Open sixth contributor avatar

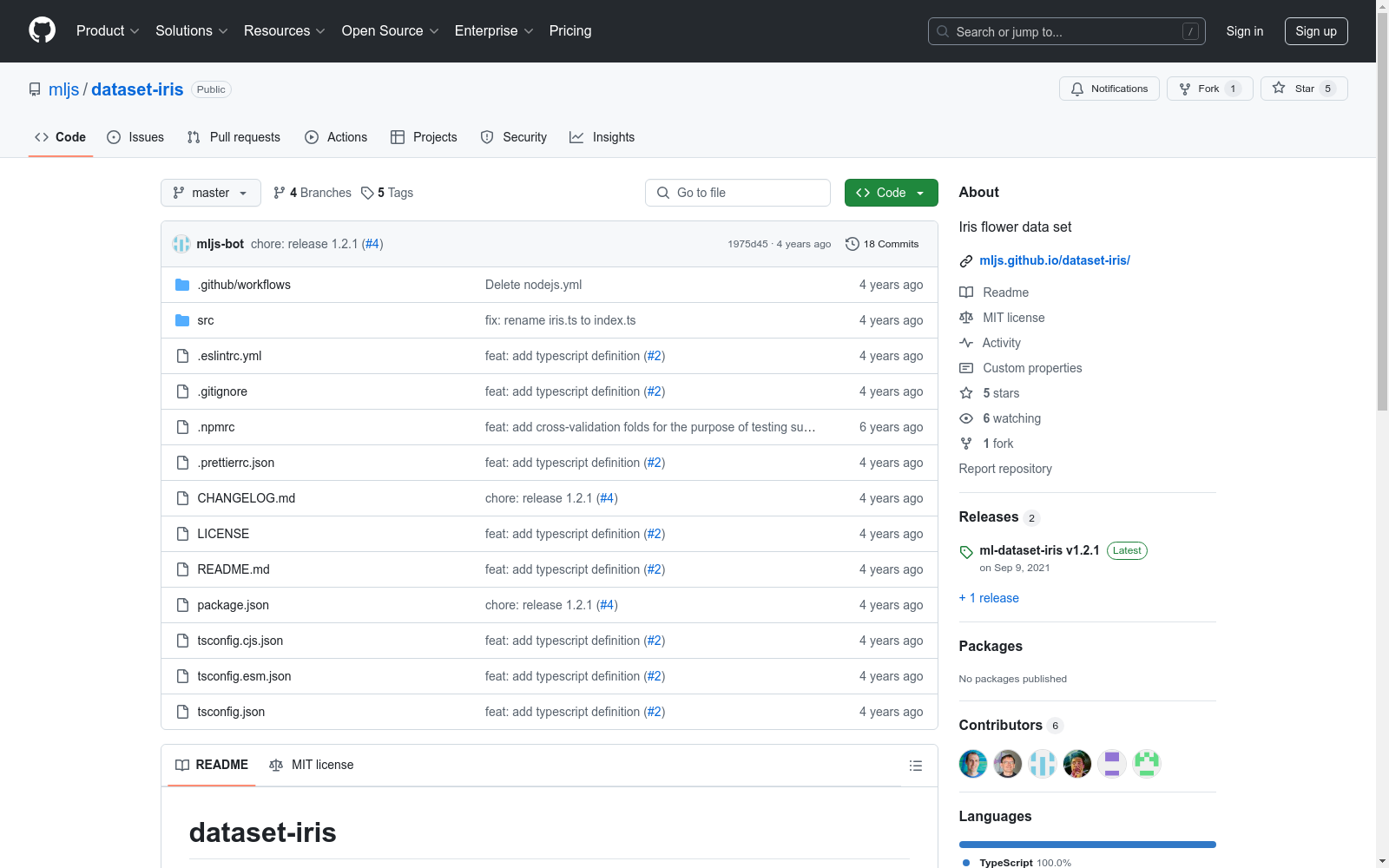tap(1147, 764)
